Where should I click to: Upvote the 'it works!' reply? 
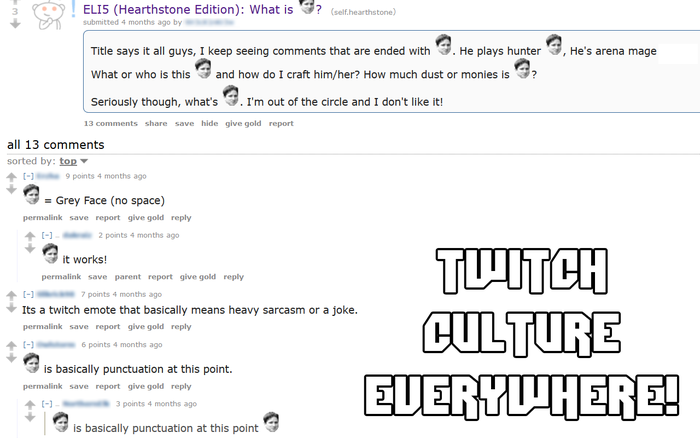click(x=30, y=236)
